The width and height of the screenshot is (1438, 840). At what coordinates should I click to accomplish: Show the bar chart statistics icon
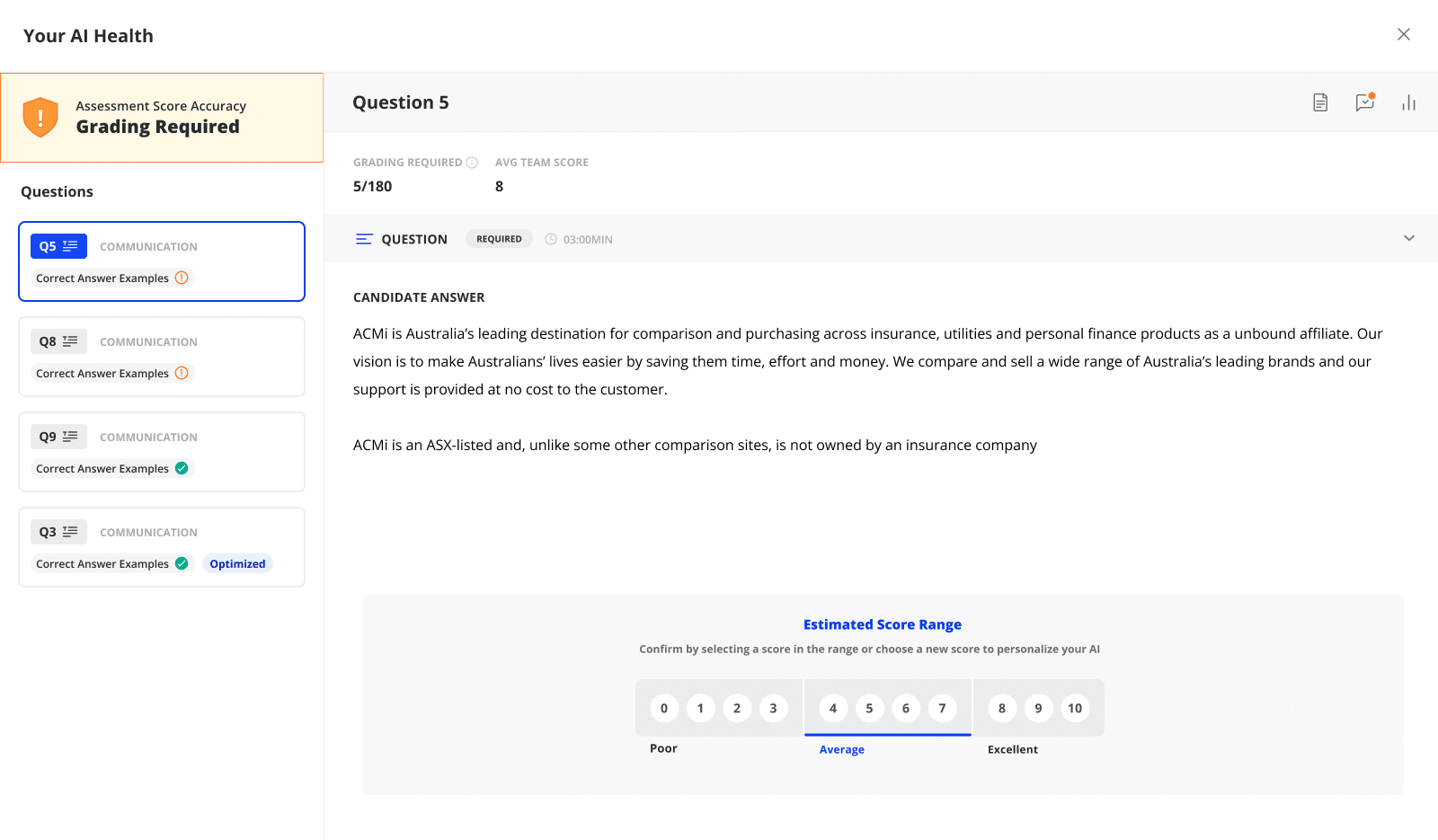click(1408, 102)
